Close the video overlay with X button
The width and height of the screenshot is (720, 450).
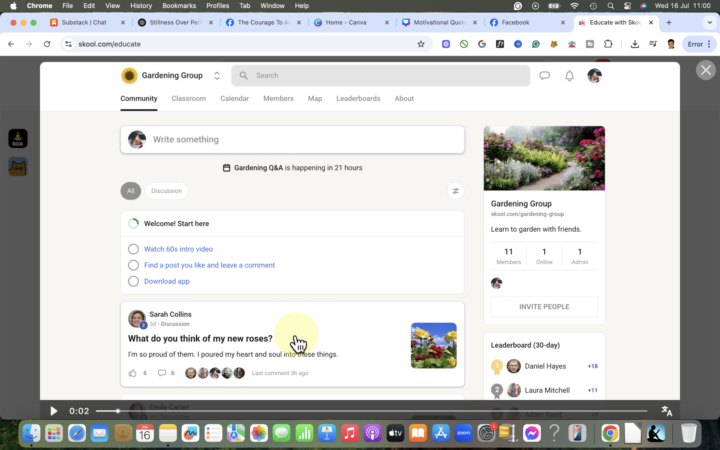[x=706, y=70]
